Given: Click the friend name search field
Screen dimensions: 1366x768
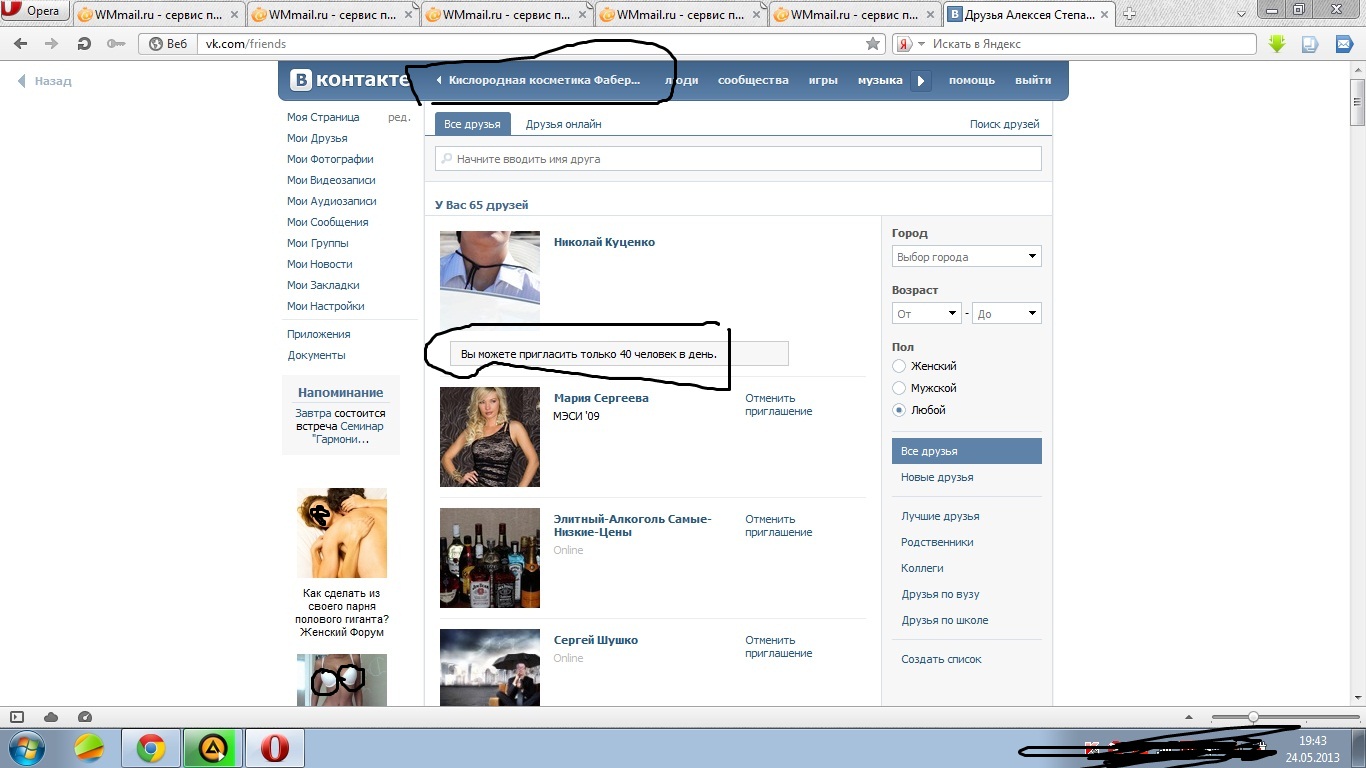Looking at the screenshot, I should (738, 159).
